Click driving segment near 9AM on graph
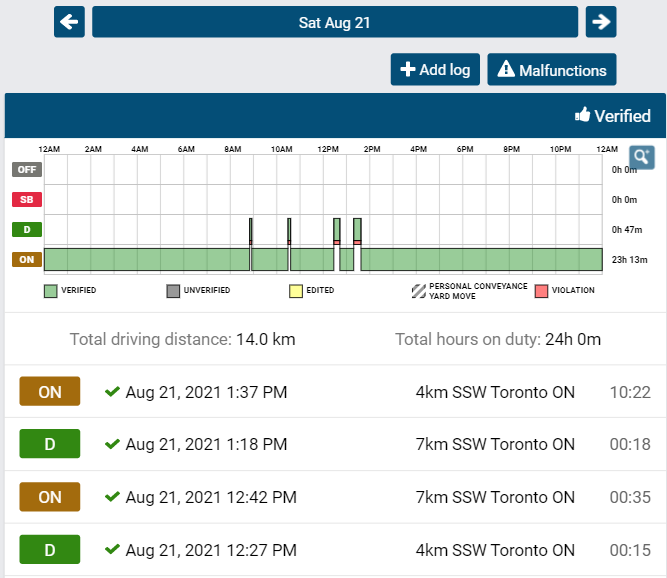 [x=251, y=230]
